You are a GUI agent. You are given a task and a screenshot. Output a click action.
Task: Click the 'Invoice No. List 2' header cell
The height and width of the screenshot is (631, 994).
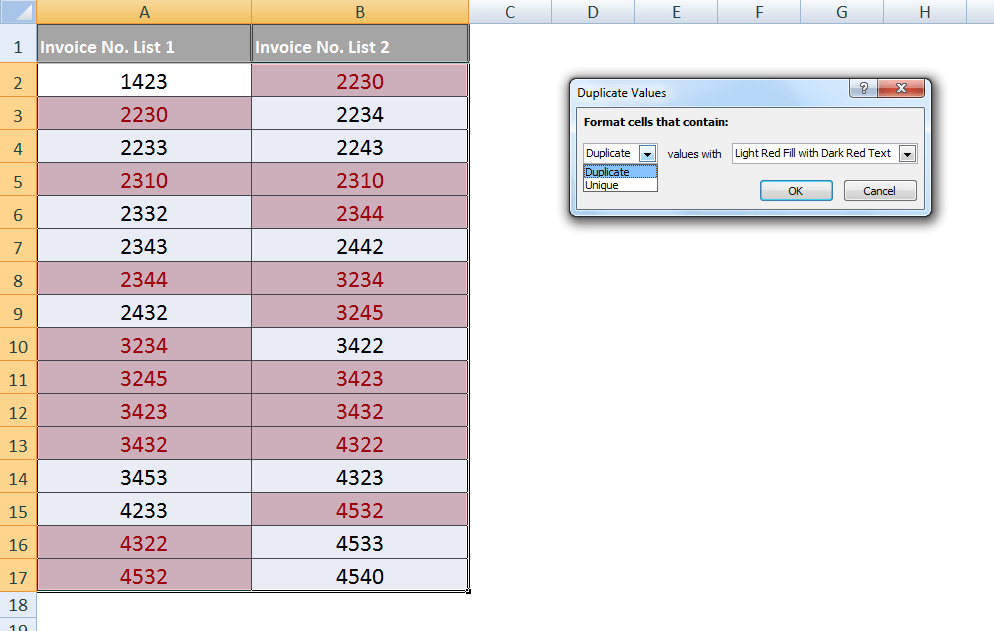tap(360, 44)
